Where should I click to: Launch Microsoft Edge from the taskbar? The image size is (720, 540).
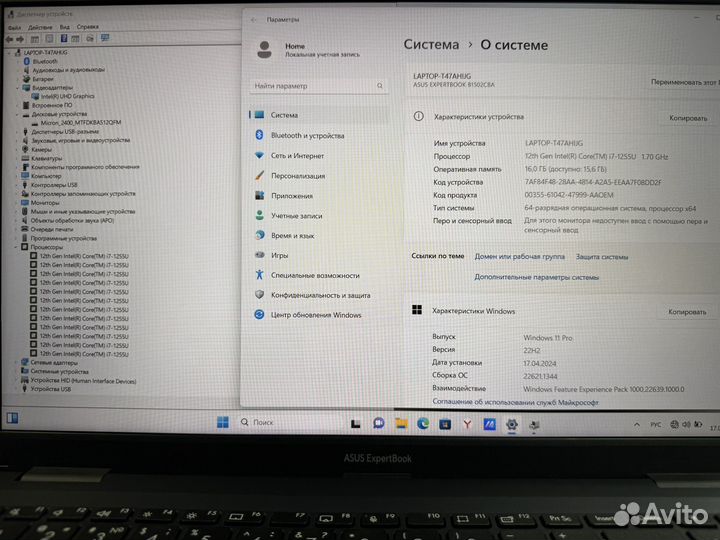[x=423, y=424]
